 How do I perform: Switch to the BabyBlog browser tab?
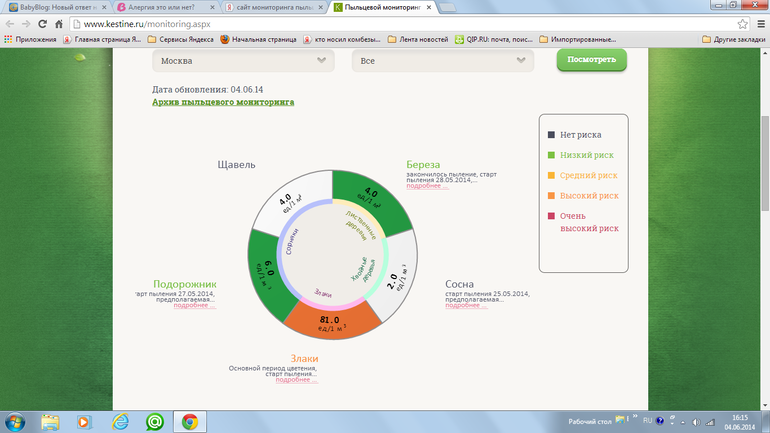57,7
